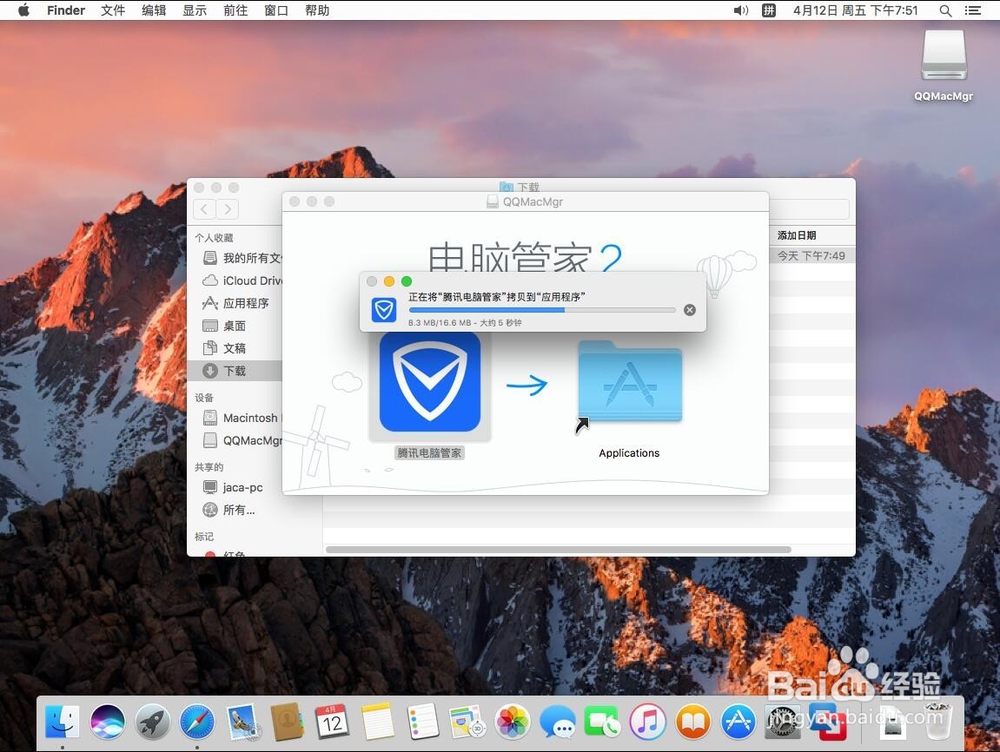Open the Apple menu
The width and height of the screenshot is (1000, 752).
tap(24, 10)
